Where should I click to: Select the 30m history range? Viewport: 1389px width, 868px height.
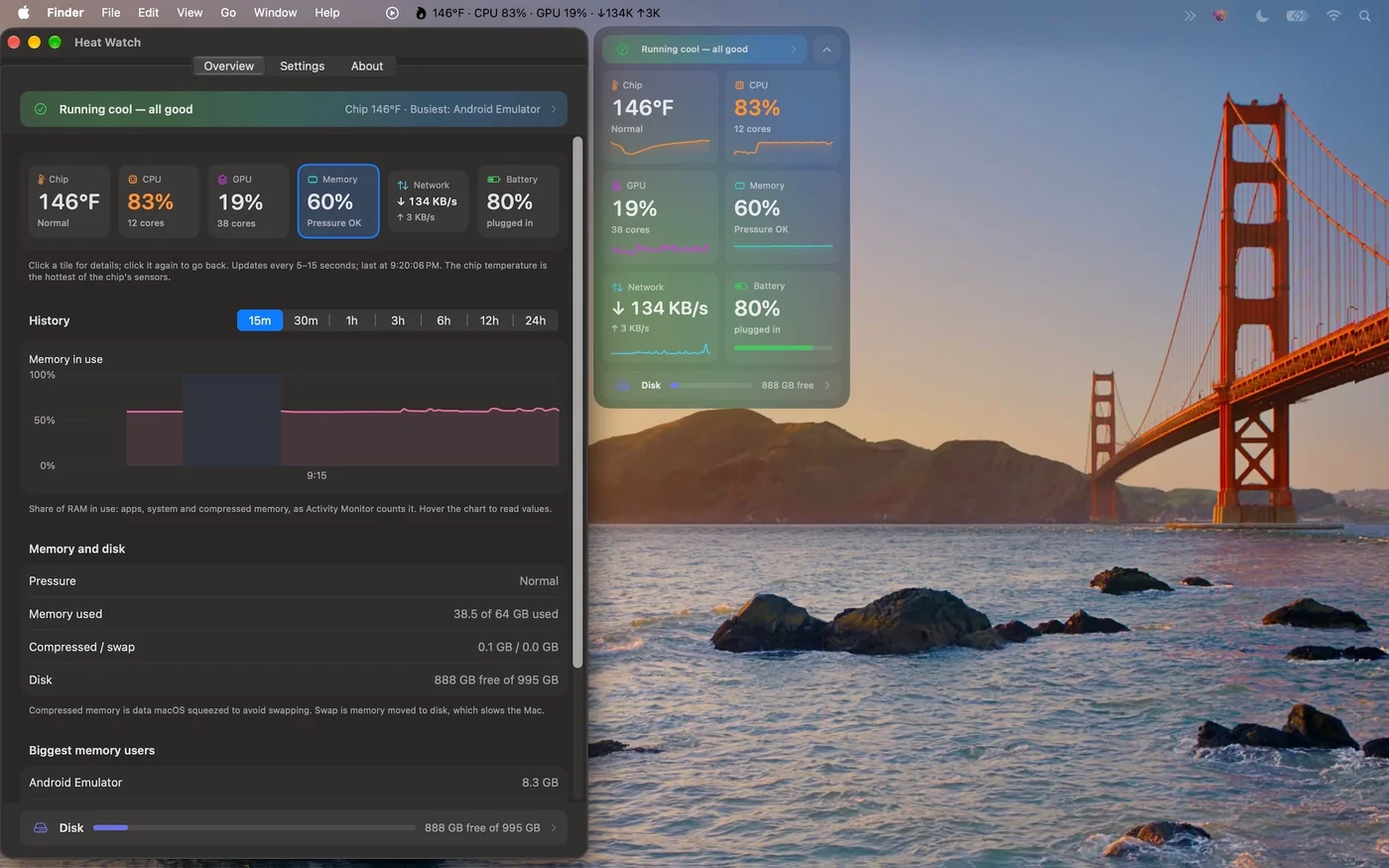pos(306,320)
